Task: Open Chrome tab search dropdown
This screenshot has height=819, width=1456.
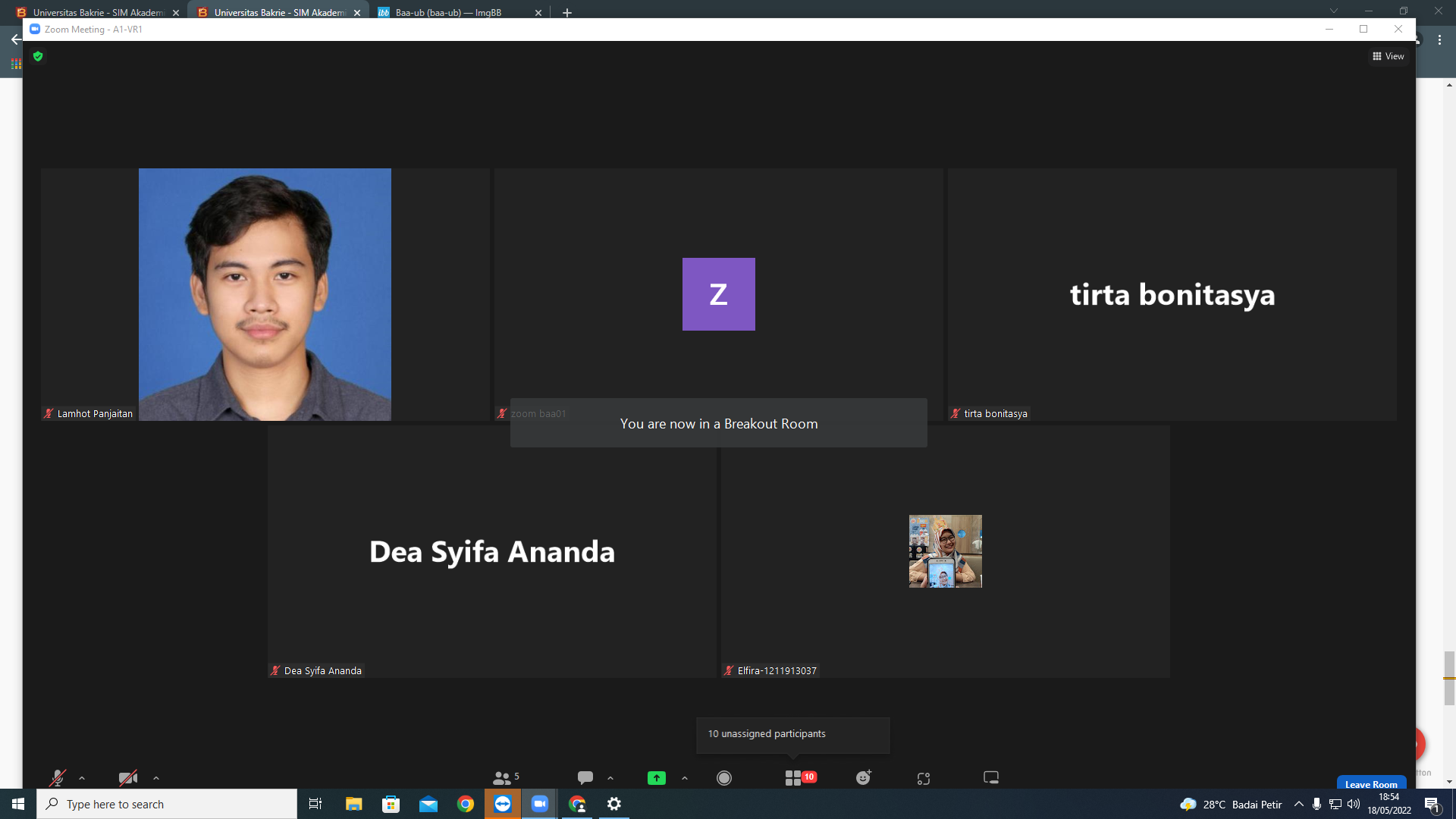Action: (x=1334, y=11)
